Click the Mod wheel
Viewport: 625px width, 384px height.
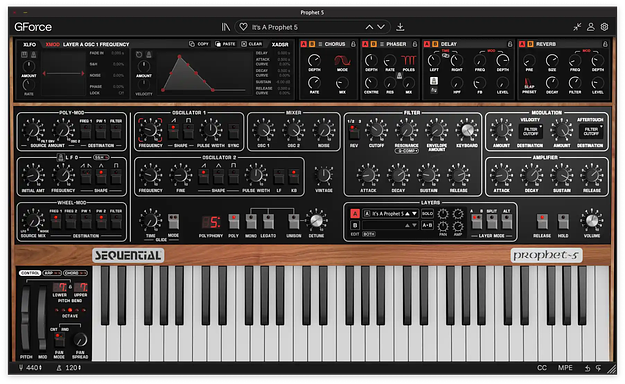tap(42, 317)
